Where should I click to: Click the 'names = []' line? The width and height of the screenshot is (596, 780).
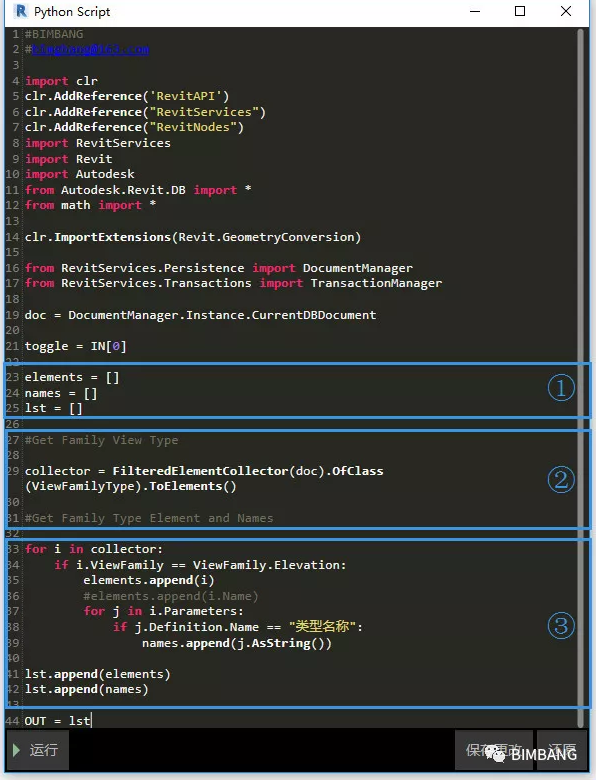[61, 393]
